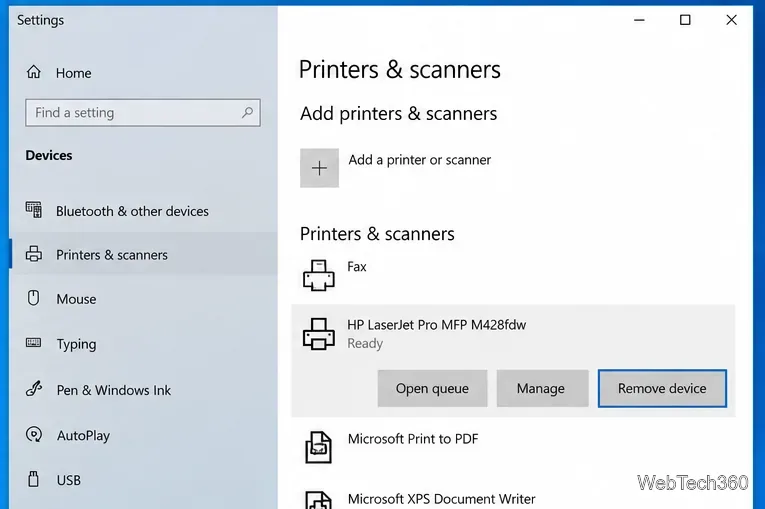The image size is (765, 509).
Task: Click the AutoPlay sidebar icon
Action: coord(34,434)
